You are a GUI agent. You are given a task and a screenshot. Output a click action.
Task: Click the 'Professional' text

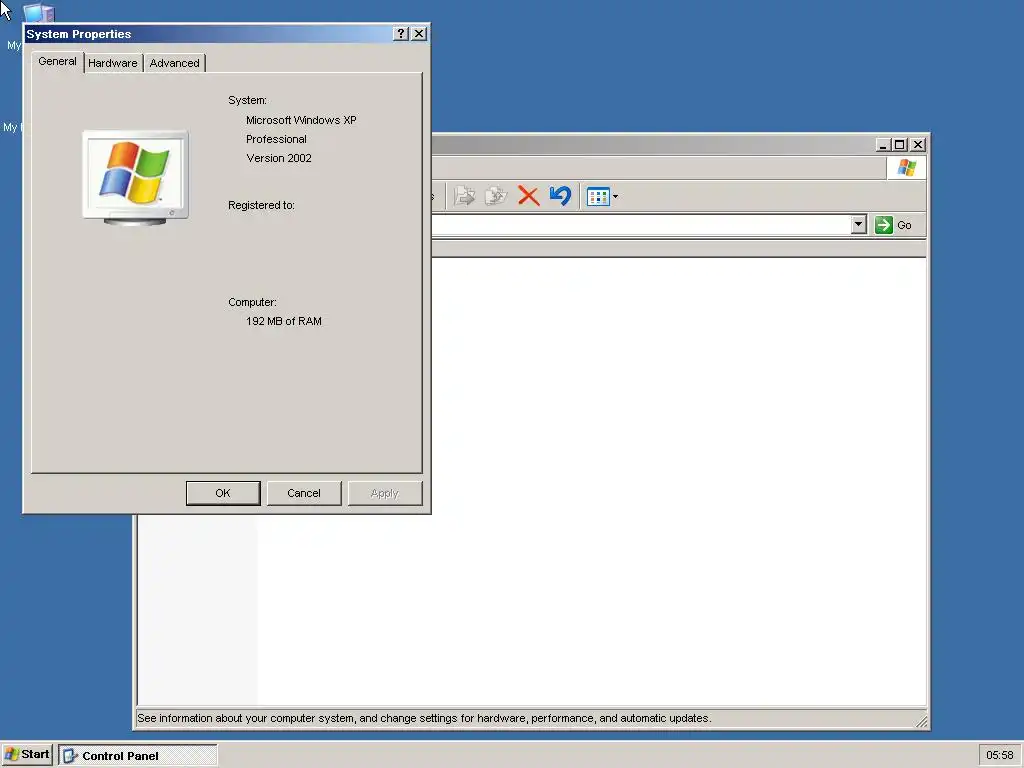[276, 139]
